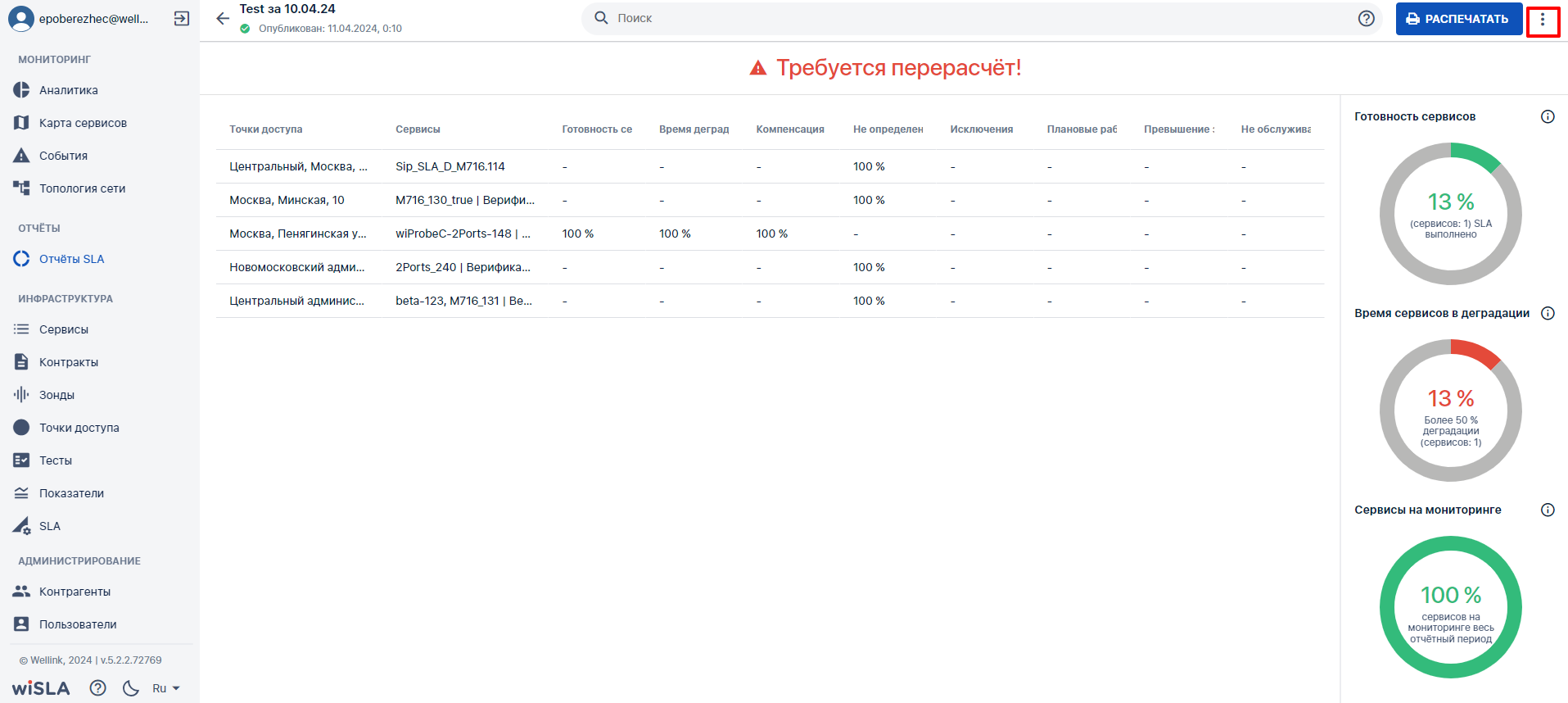Click the 13 % service readiness donut chart
This screenshot has width=1568, height=703.
1451,214
